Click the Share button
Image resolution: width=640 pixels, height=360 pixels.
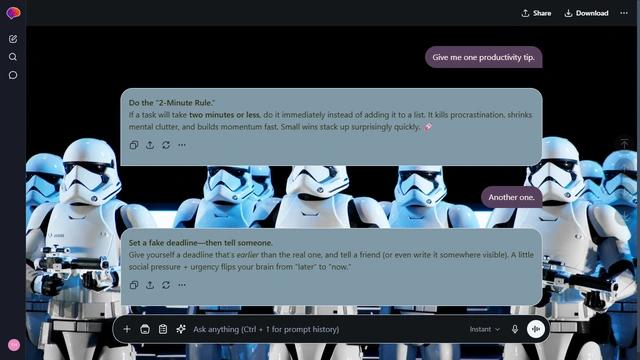click(x=536, y=13)
